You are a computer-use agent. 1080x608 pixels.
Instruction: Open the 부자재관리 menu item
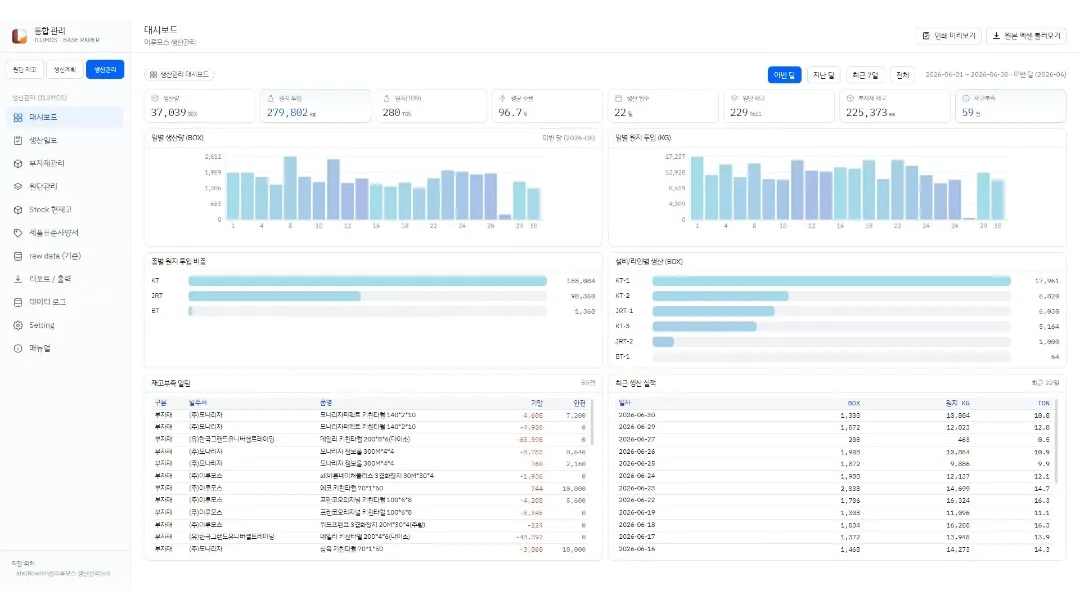65,164
